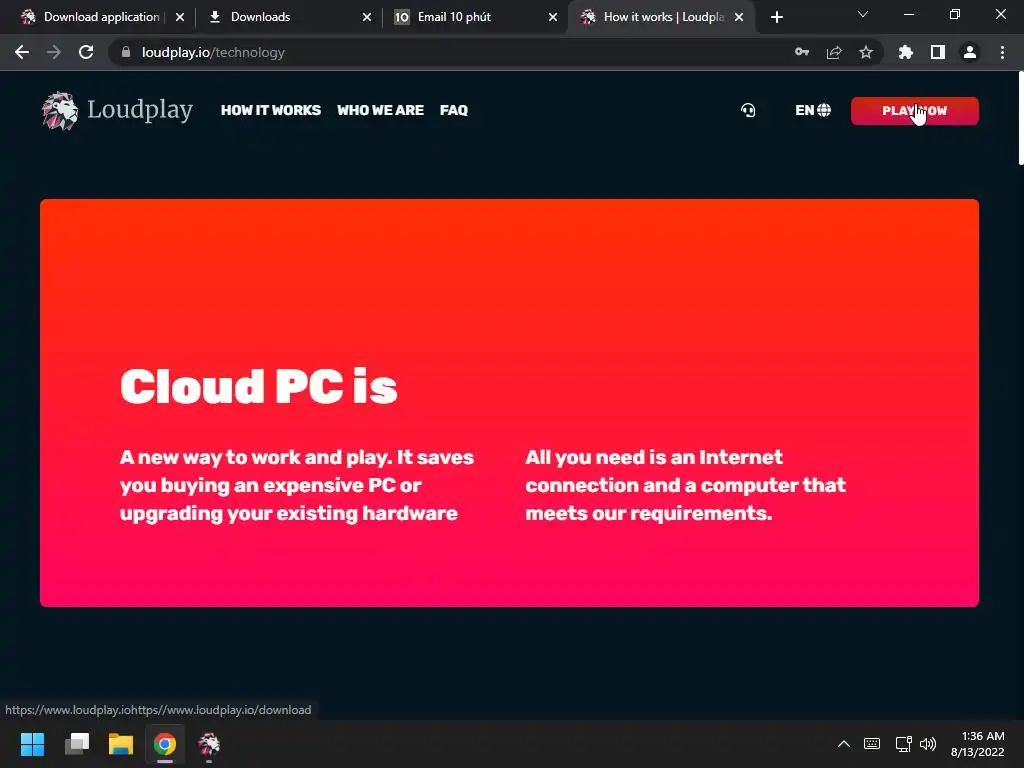Open the tab search chevron
Viewport: 1024px width, 768px height.
[x=863, y=14]
